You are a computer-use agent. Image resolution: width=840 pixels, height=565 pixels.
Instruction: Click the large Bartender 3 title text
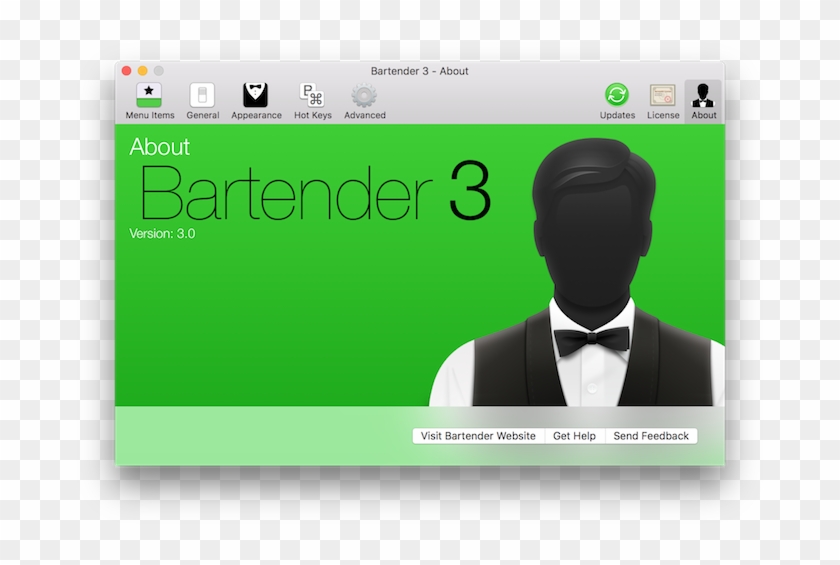[x=315, y=192]
